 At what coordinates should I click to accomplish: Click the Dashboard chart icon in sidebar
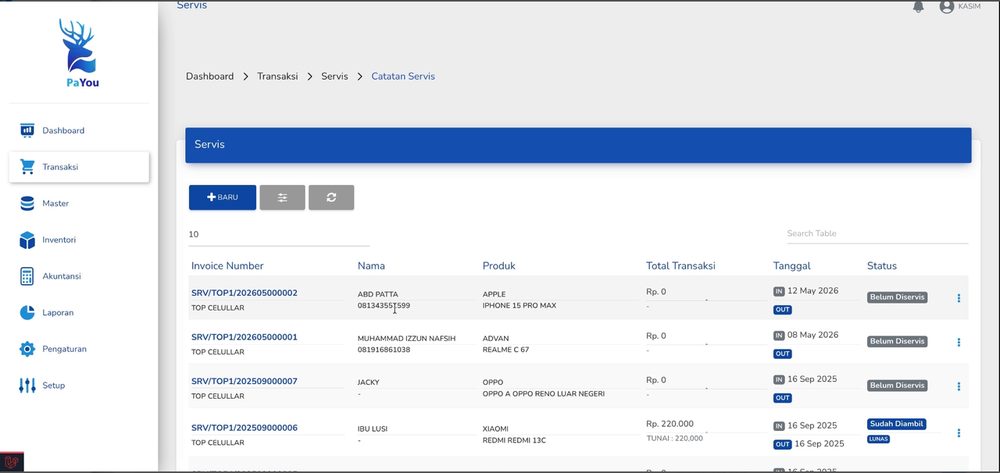[27, 131]
